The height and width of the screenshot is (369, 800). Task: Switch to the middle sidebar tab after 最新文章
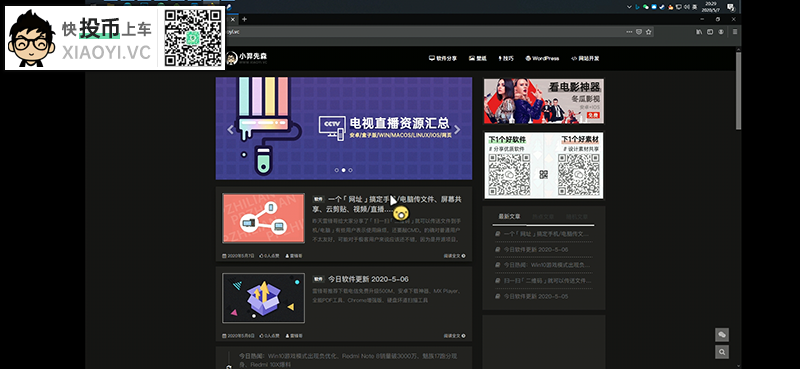click(543, 216)
